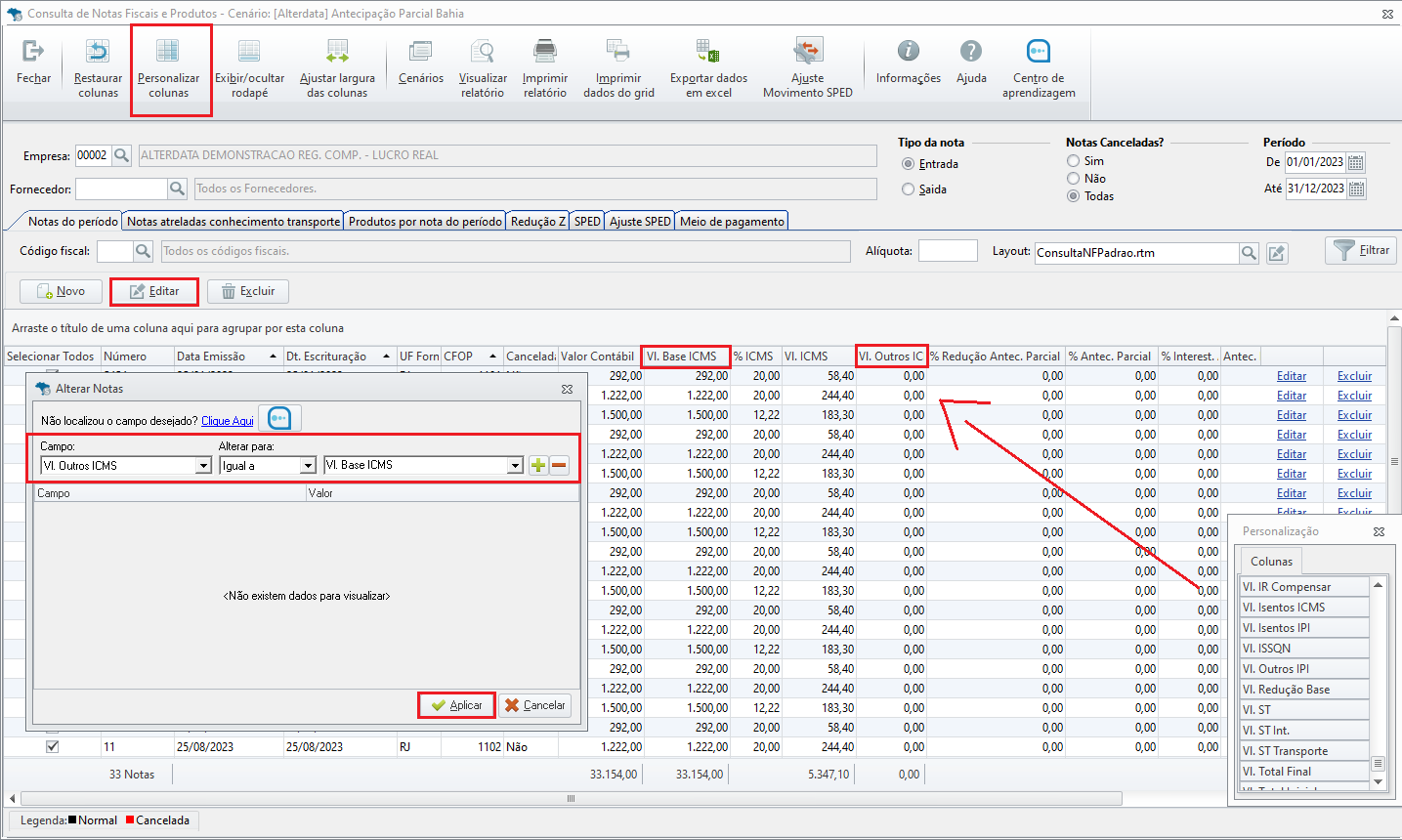1402x840 pixels.
Task: Select Saída note type
Action: click(909, 189)
